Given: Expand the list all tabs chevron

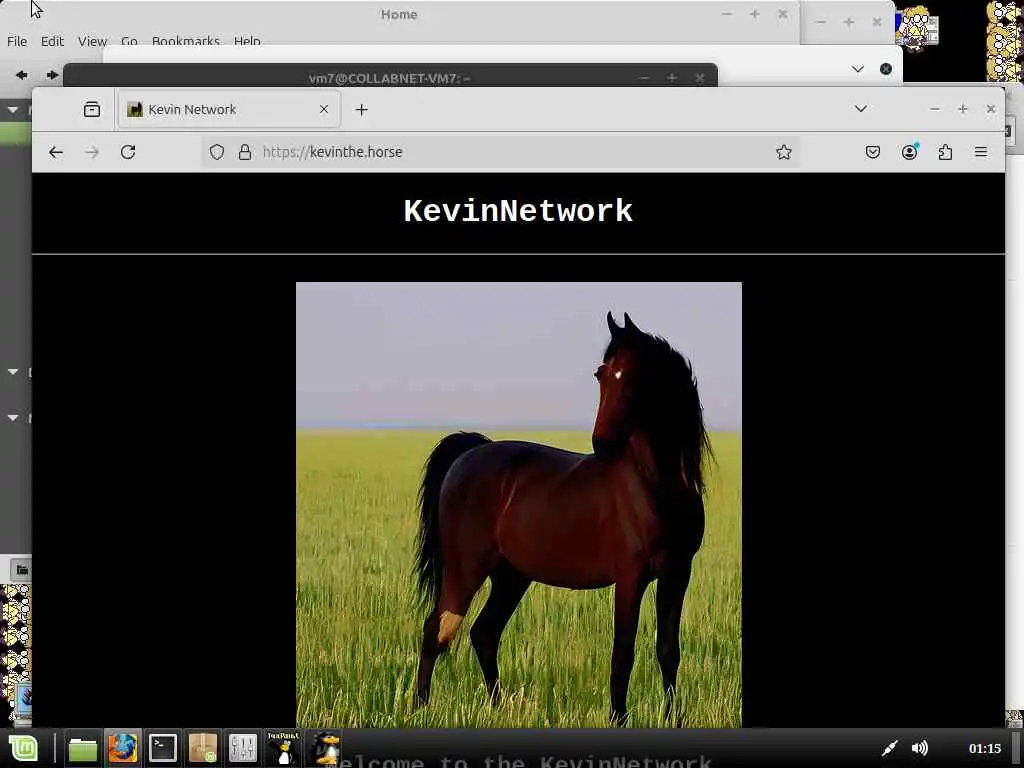Looking at the screenshot, I should pyautogui.click(x=861, y=109).
